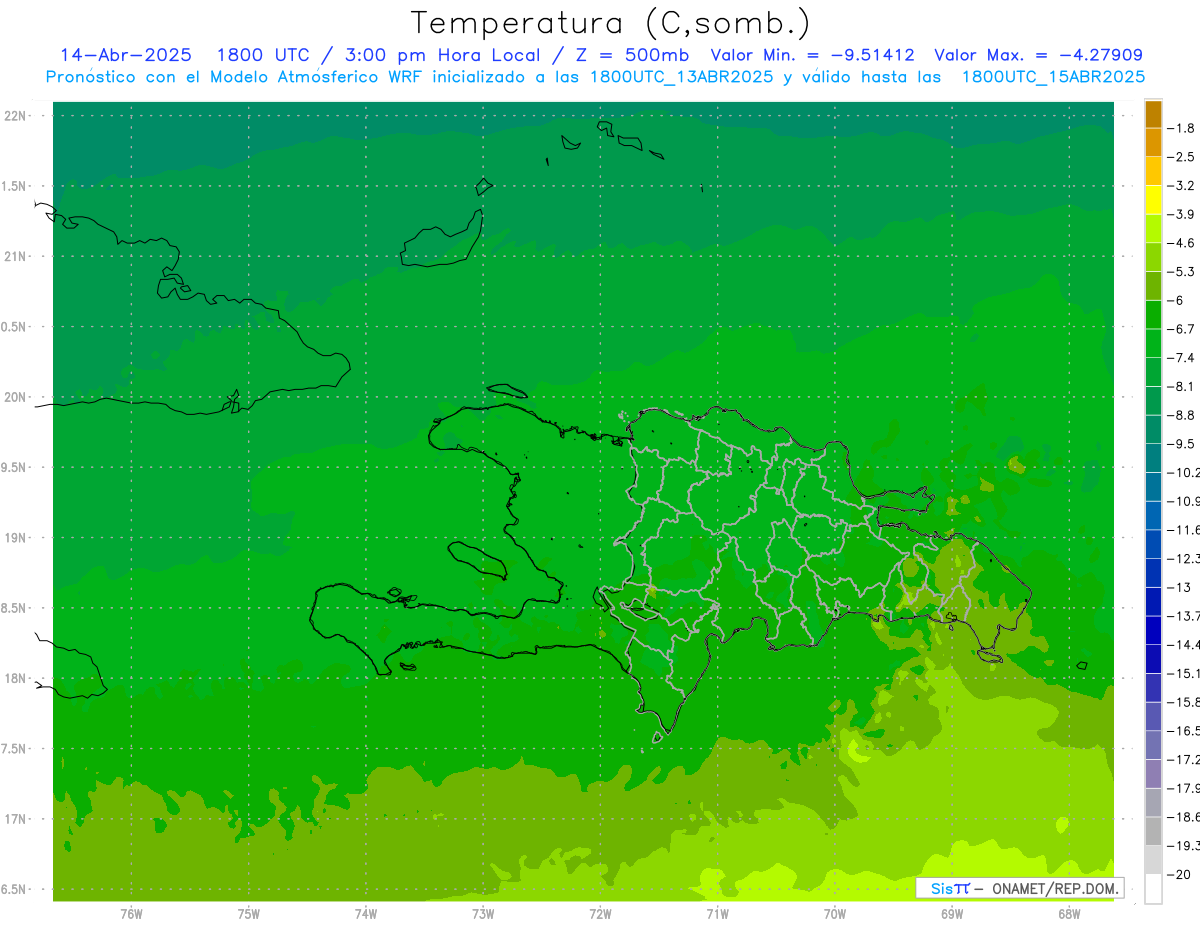The image size is (1200, 927).
Task: Click the "1800UTC_15ABR2025" valid-until timestamp
Action: 1053,77
